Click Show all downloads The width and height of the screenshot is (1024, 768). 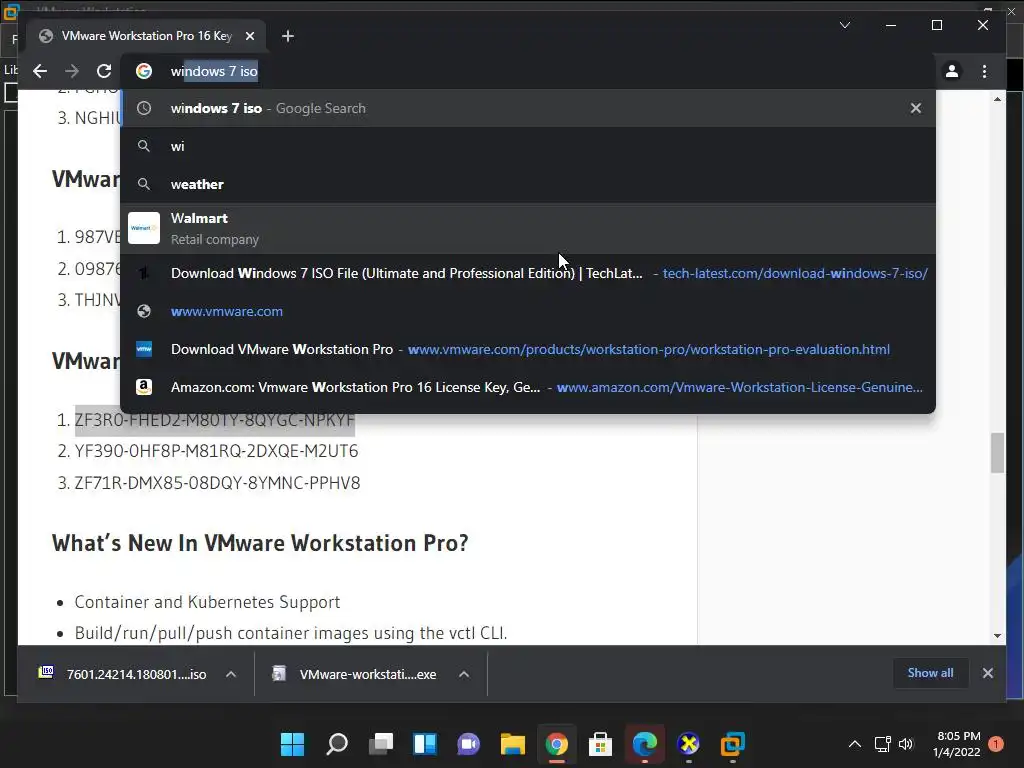pyautogui.click(x=930, y=673)
